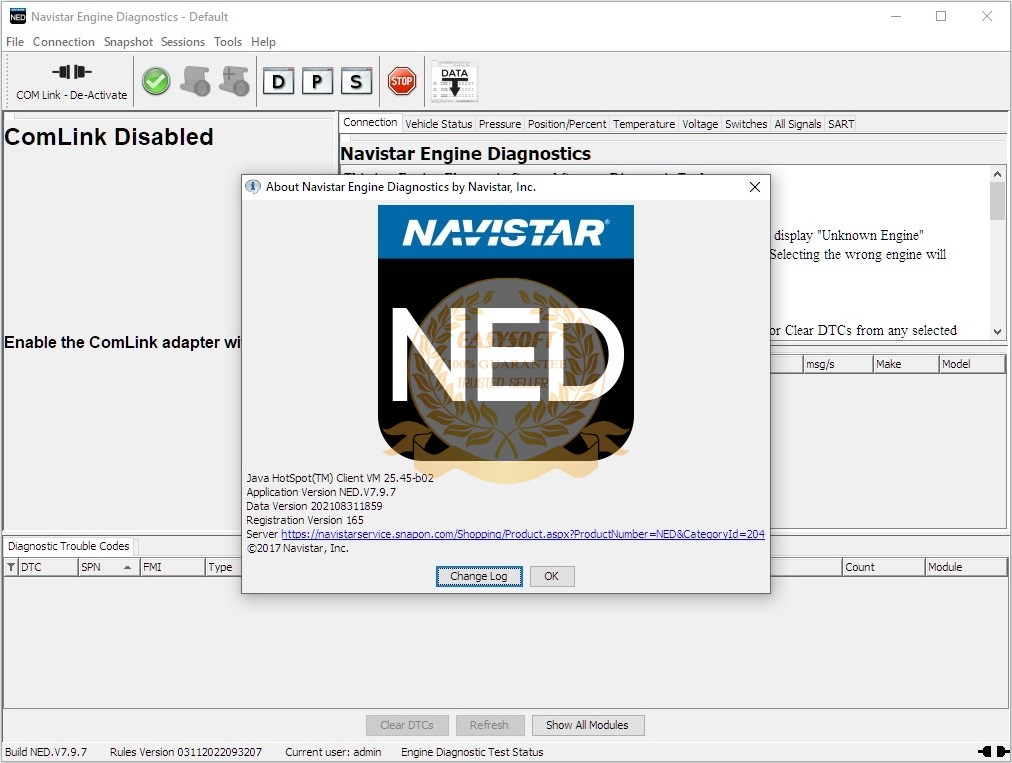
Task: Click the description panel scrollbar thumb
Action: tap(997, 201)
